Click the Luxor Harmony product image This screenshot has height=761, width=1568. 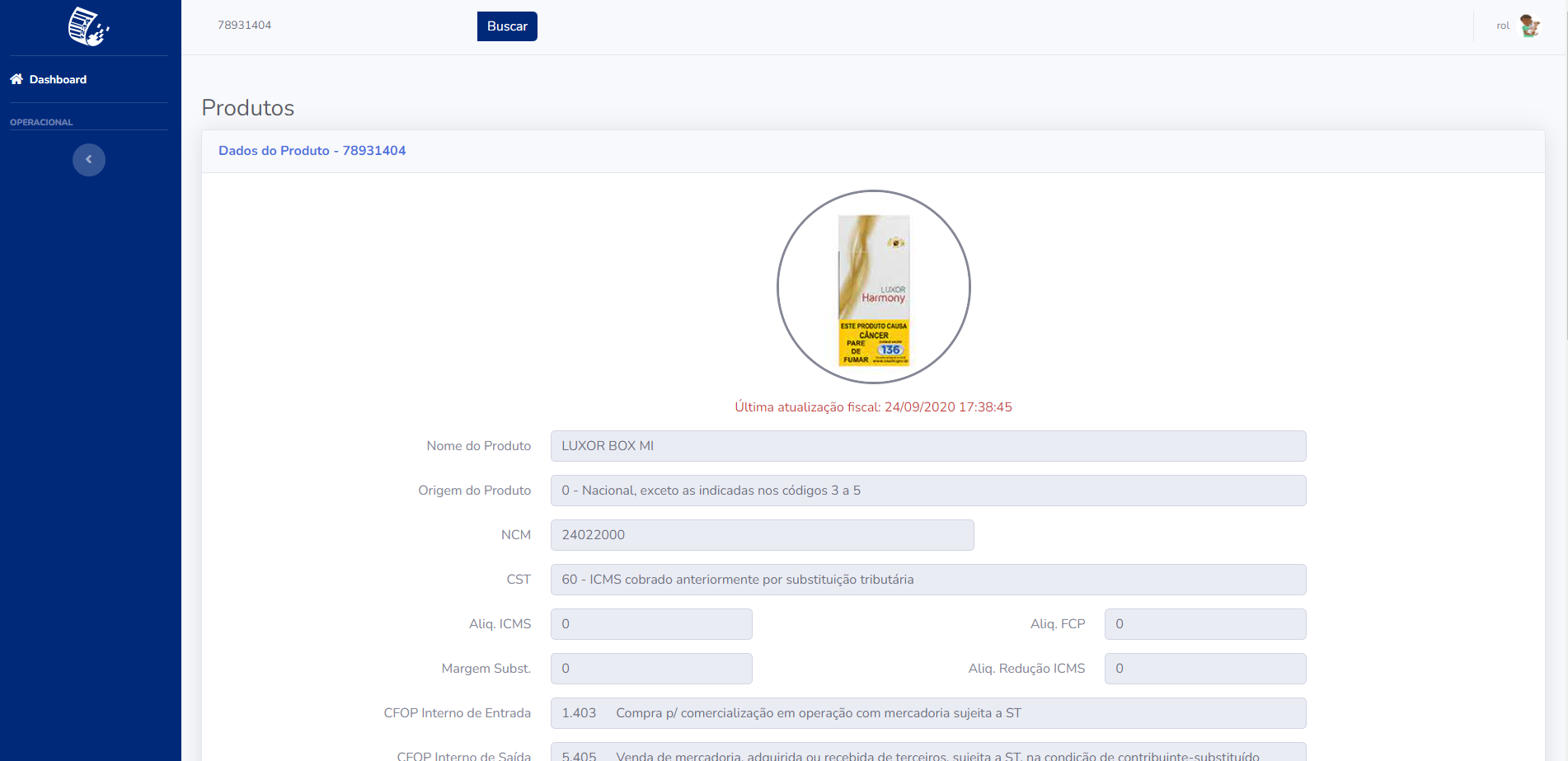point(874,287)
